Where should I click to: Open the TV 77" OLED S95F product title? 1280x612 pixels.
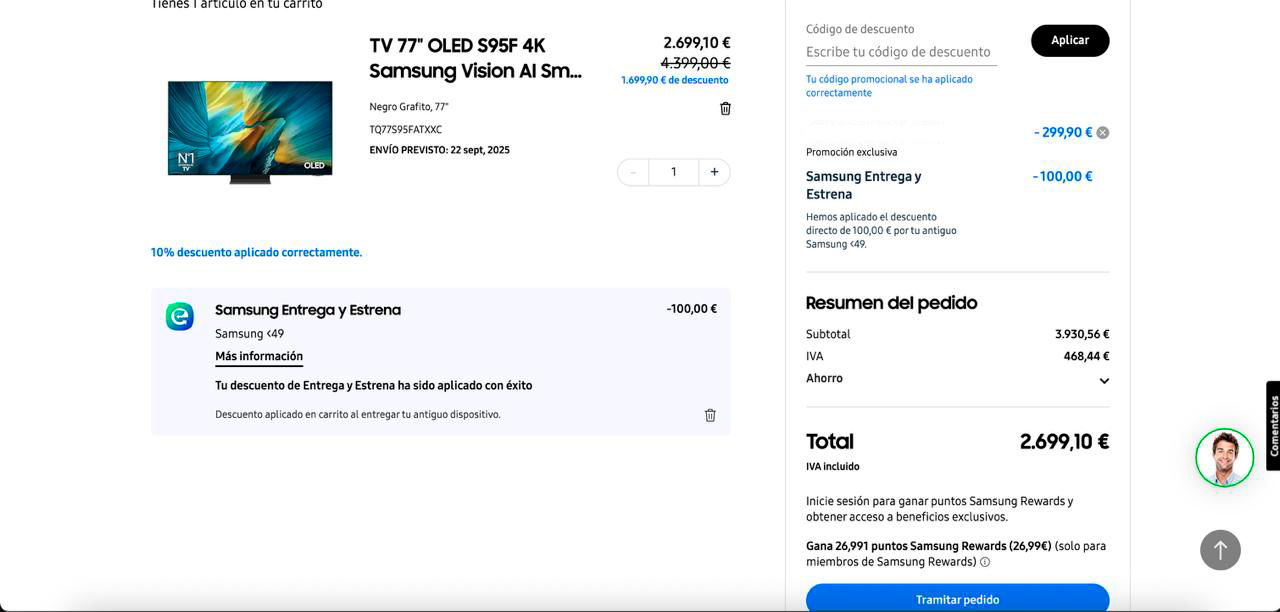(x=475, y=58)
